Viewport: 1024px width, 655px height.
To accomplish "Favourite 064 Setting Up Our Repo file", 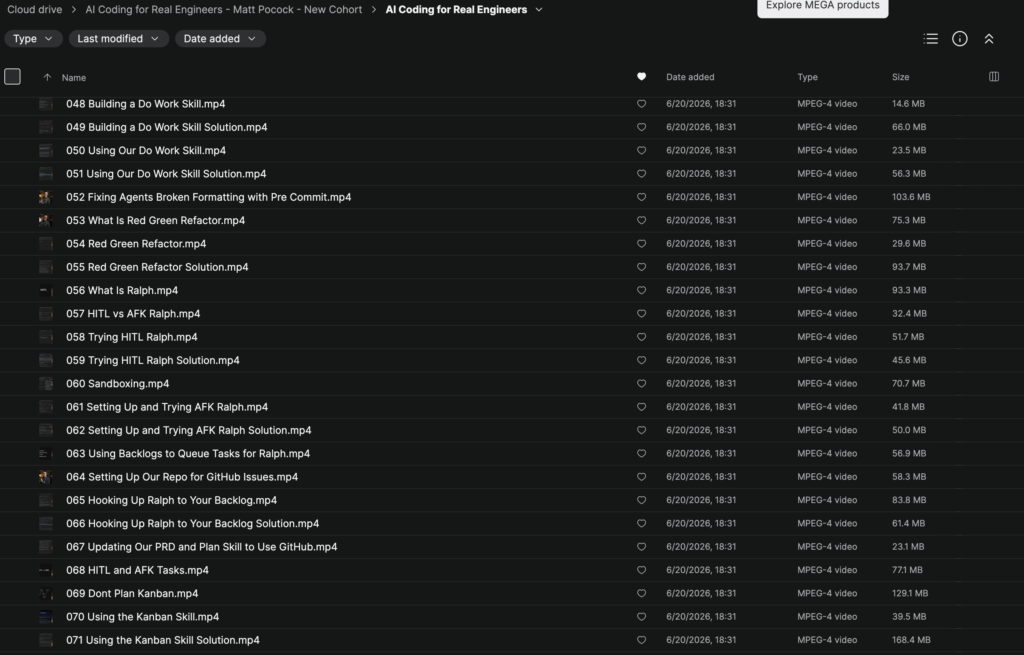I will [641, 477].
